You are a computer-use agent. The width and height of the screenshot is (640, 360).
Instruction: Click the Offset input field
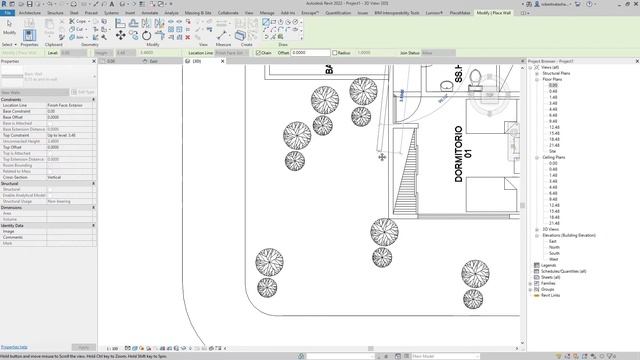point(311,53)
